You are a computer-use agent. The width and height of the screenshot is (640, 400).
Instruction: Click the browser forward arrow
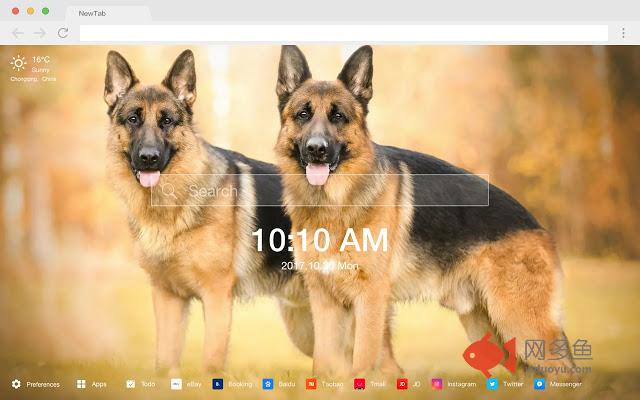(x=40, y=33)
